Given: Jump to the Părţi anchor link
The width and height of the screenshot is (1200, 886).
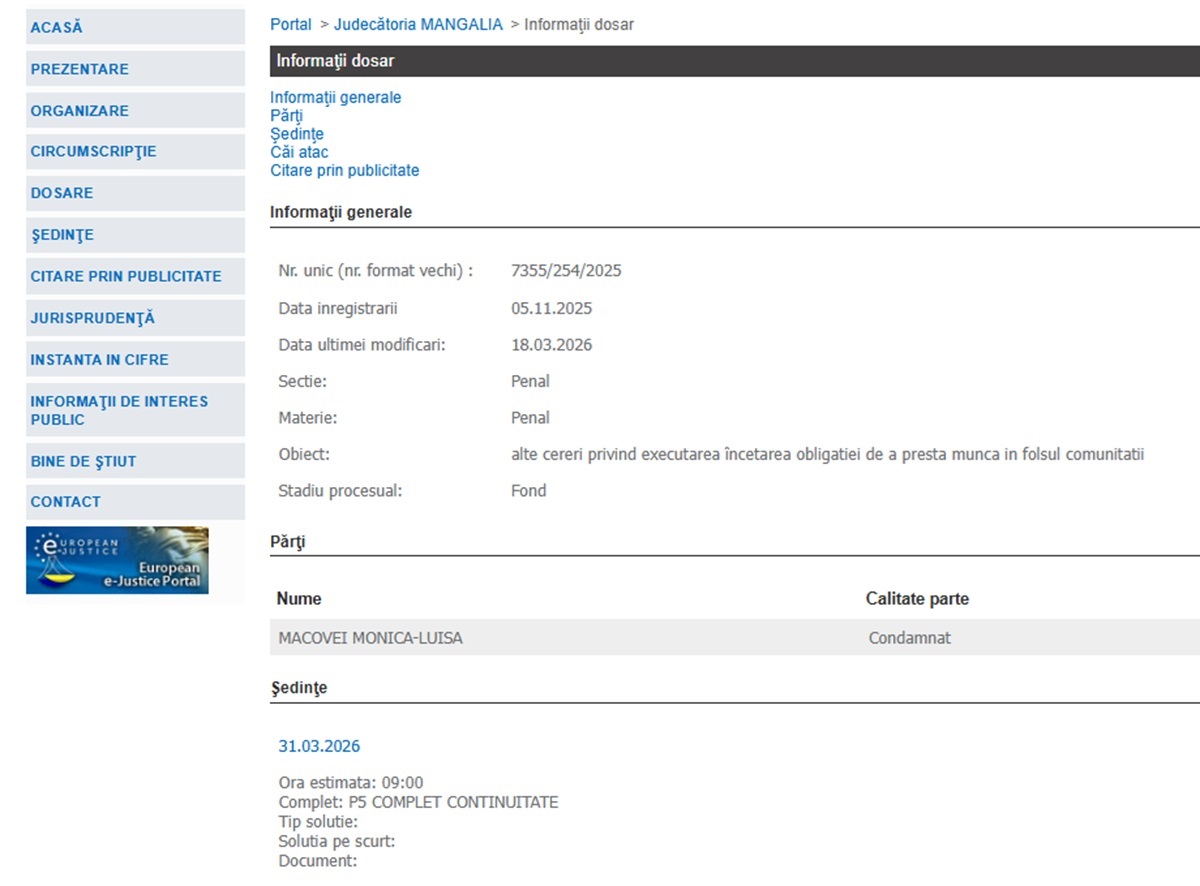Looking at the screenshot, I should [x=286, y=116].
